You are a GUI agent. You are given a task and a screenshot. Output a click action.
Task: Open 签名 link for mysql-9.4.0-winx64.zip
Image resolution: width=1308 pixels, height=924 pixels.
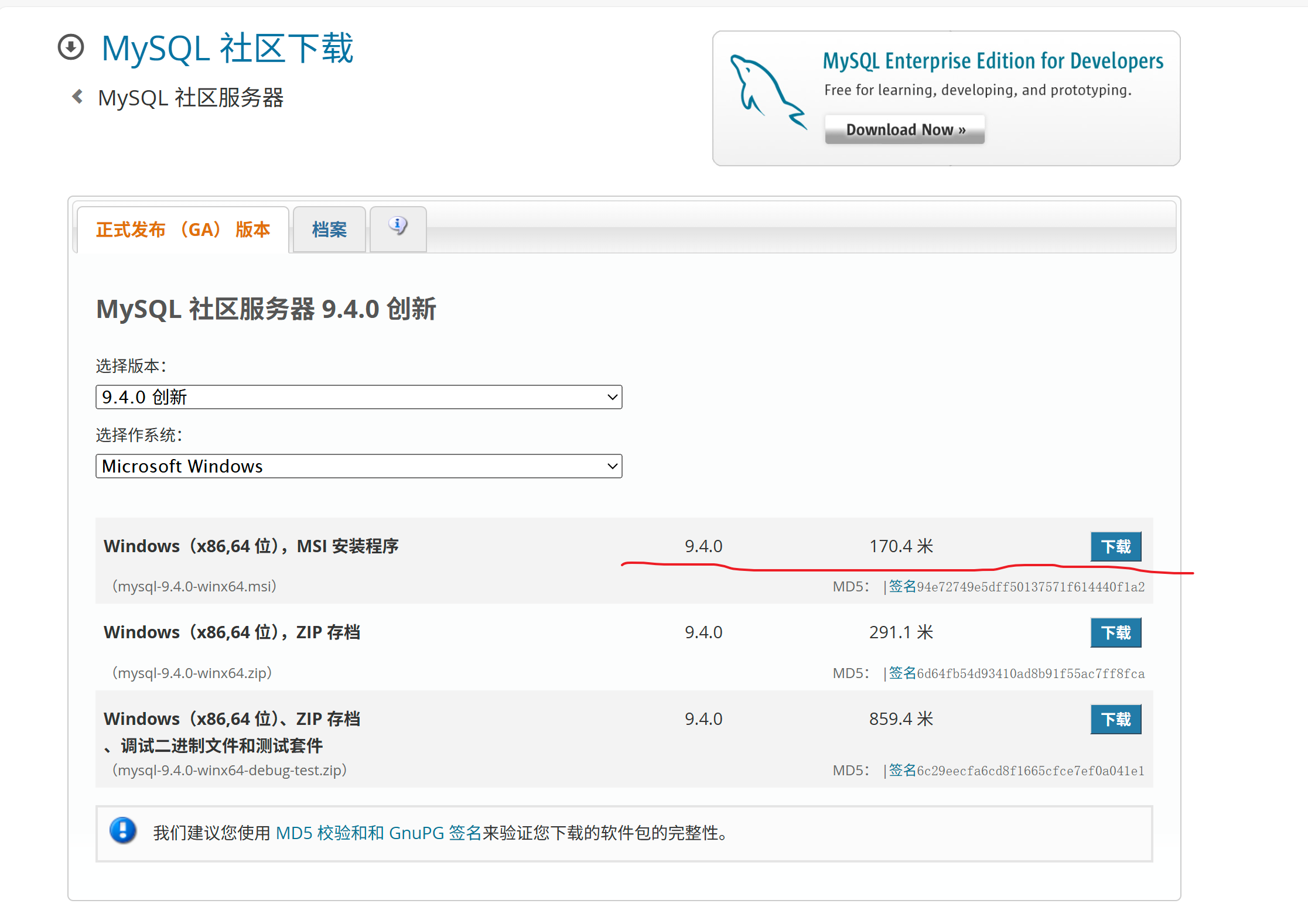point(902,673)
